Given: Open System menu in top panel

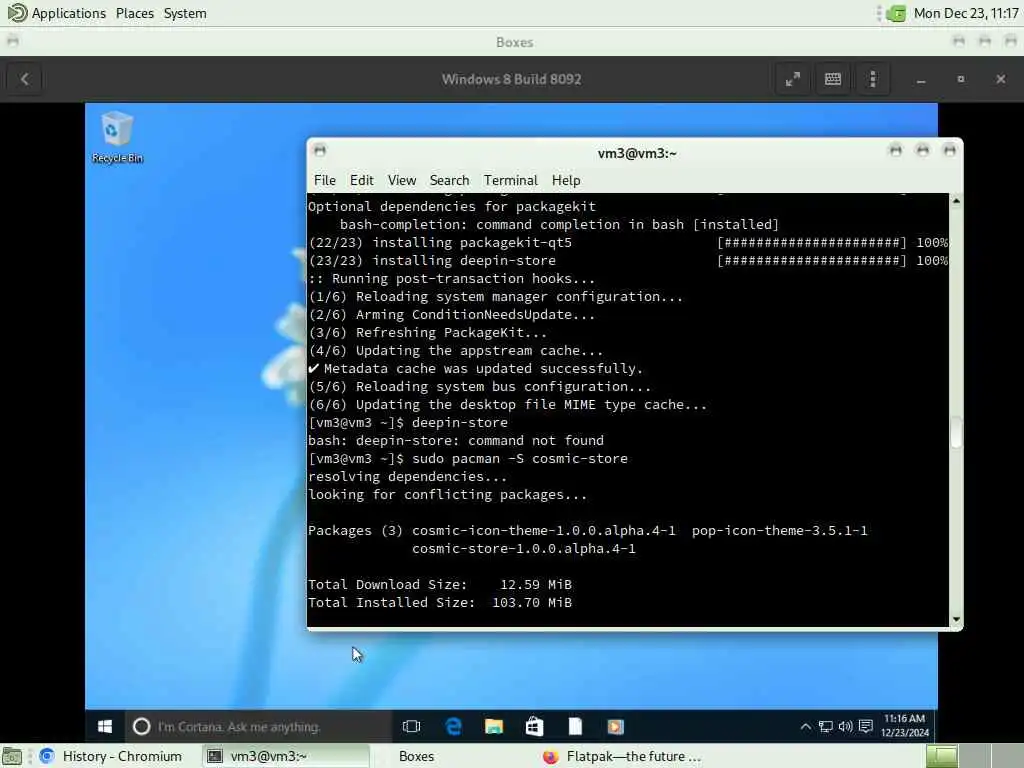Looking at the screenshot, I should pyautogui.click(x=185, y=13).
